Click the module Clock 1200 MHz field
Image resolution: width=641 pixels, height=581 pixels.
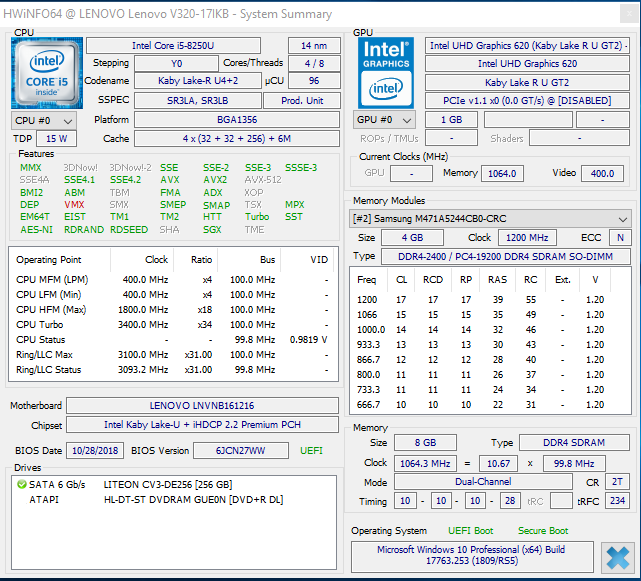527,238
